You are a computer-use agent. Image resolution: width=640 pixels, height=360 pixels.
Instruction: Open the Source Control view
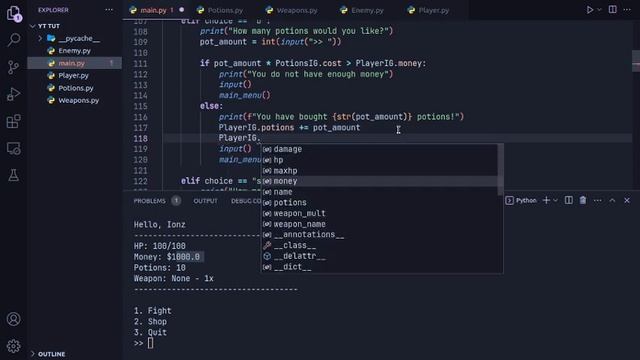point(13,67)
